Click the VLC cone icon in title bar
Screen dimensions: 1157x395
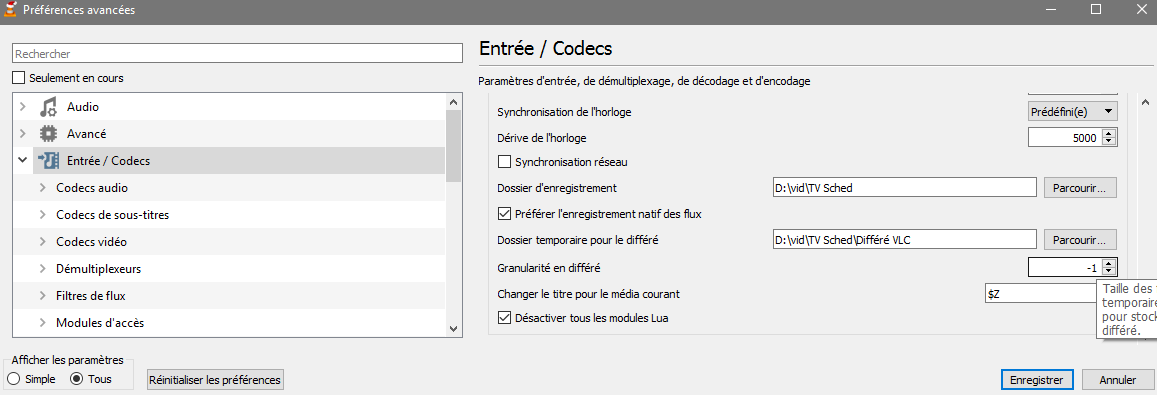point(10,10)
